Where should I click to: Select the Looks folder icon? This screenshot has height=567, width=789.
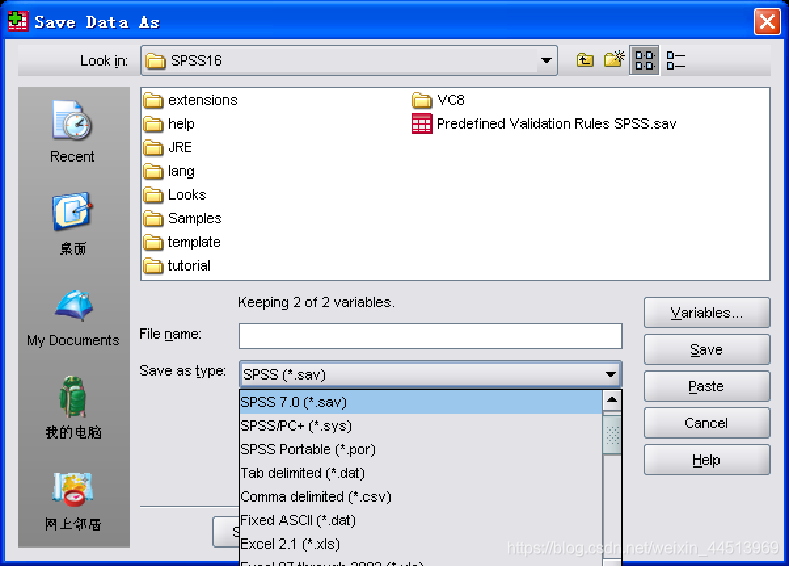[x=153, y=195]
